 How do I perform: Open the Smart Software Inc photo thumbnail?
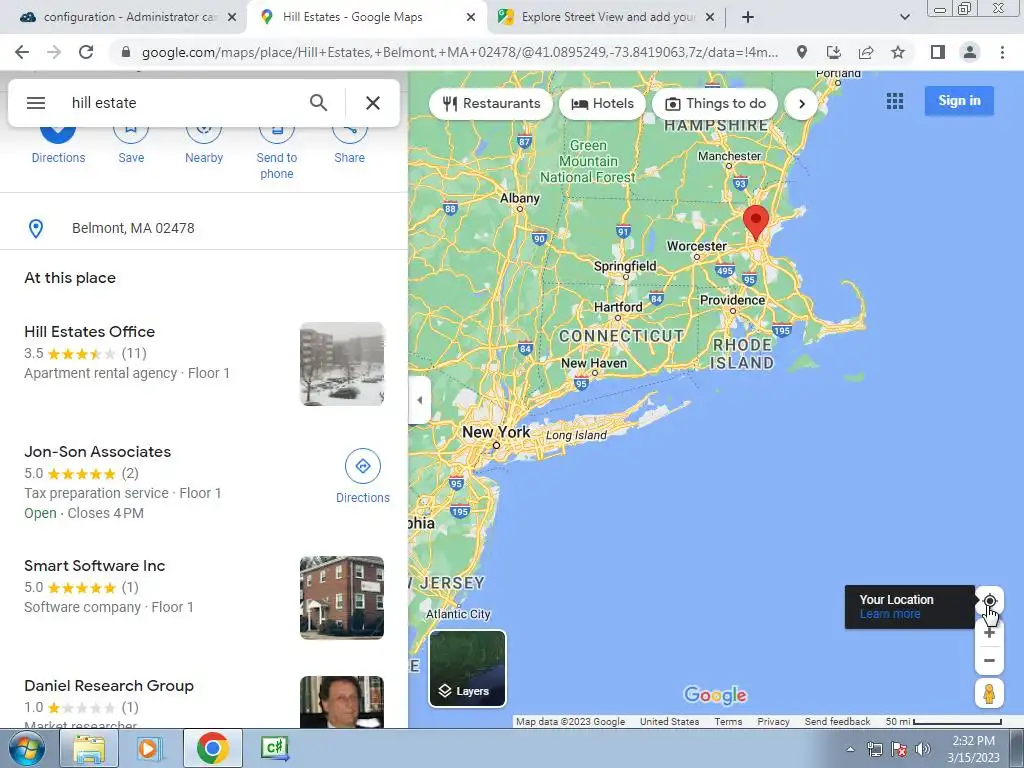[342, 598]
